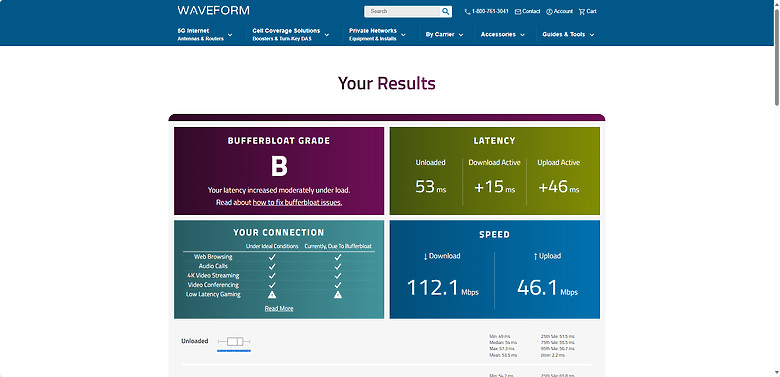
Task: Click the Your Results heading
Action: (x=387, y=83)
